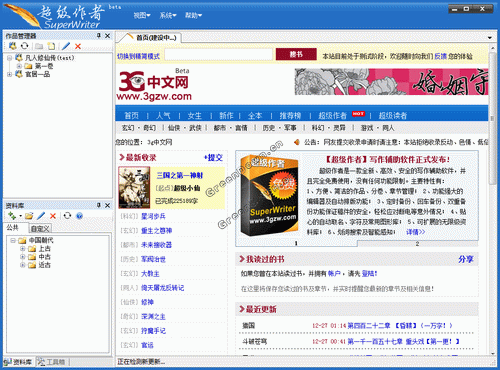Screen dimensions: 500x370
Task: Open the 全本 navigation item
Action: point(255,115)
